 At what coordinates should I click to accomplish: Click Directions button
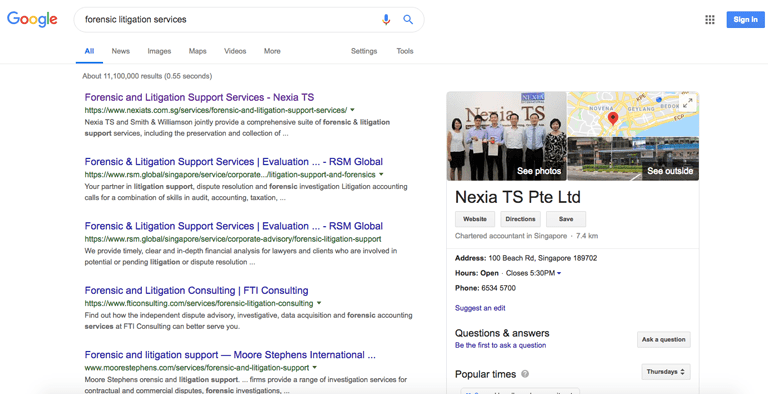click(x=520, y=219)
